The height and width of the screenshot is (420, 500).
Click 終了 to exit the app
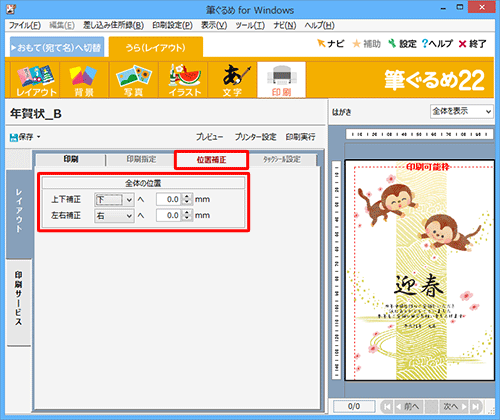coord(472,44)
